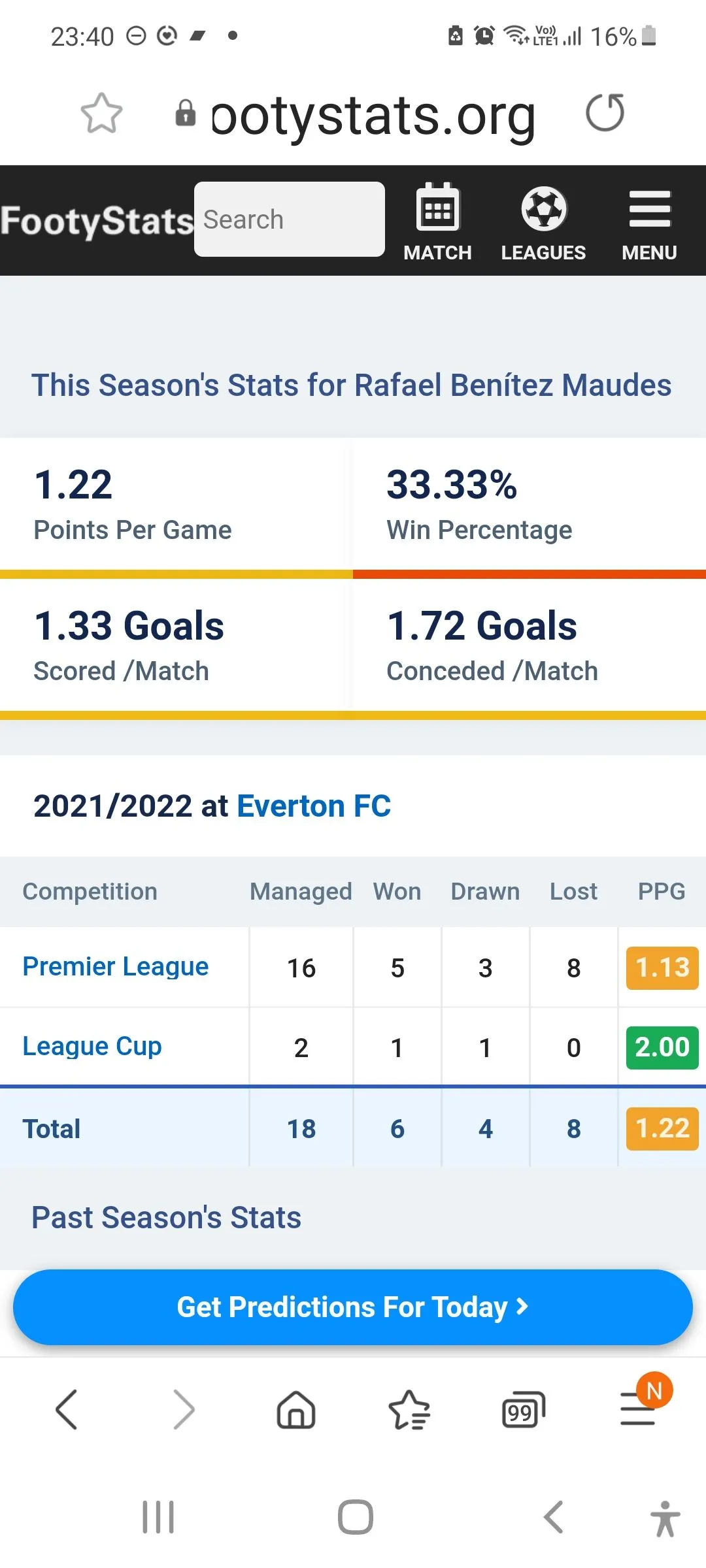Show the 99 open tabs
The height and width of the screenshot is (1568, 706).
pyautogui.click(x=522, y=1411)
